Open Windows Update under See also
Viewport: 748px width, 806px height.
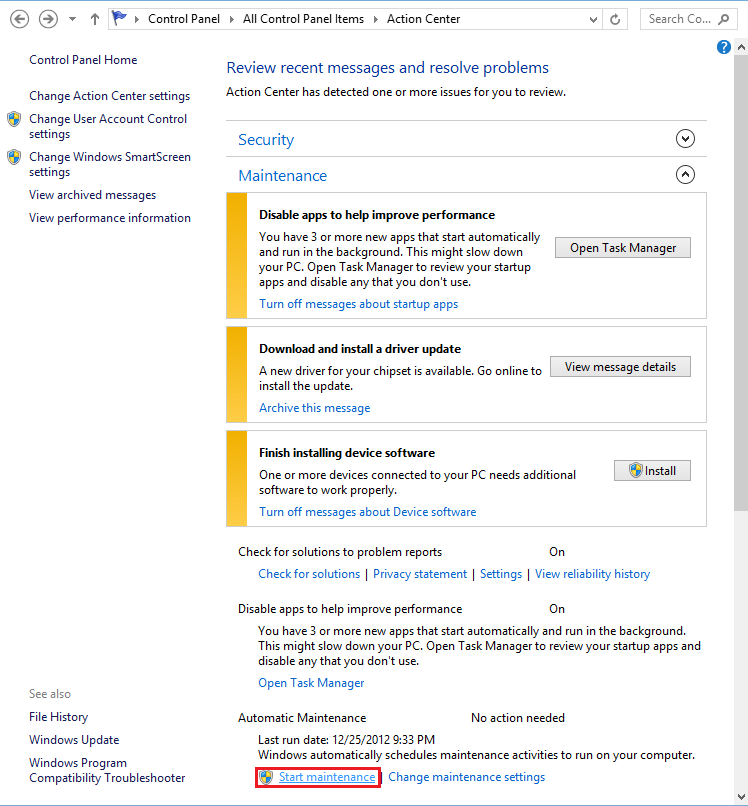[x=74, y=740]
